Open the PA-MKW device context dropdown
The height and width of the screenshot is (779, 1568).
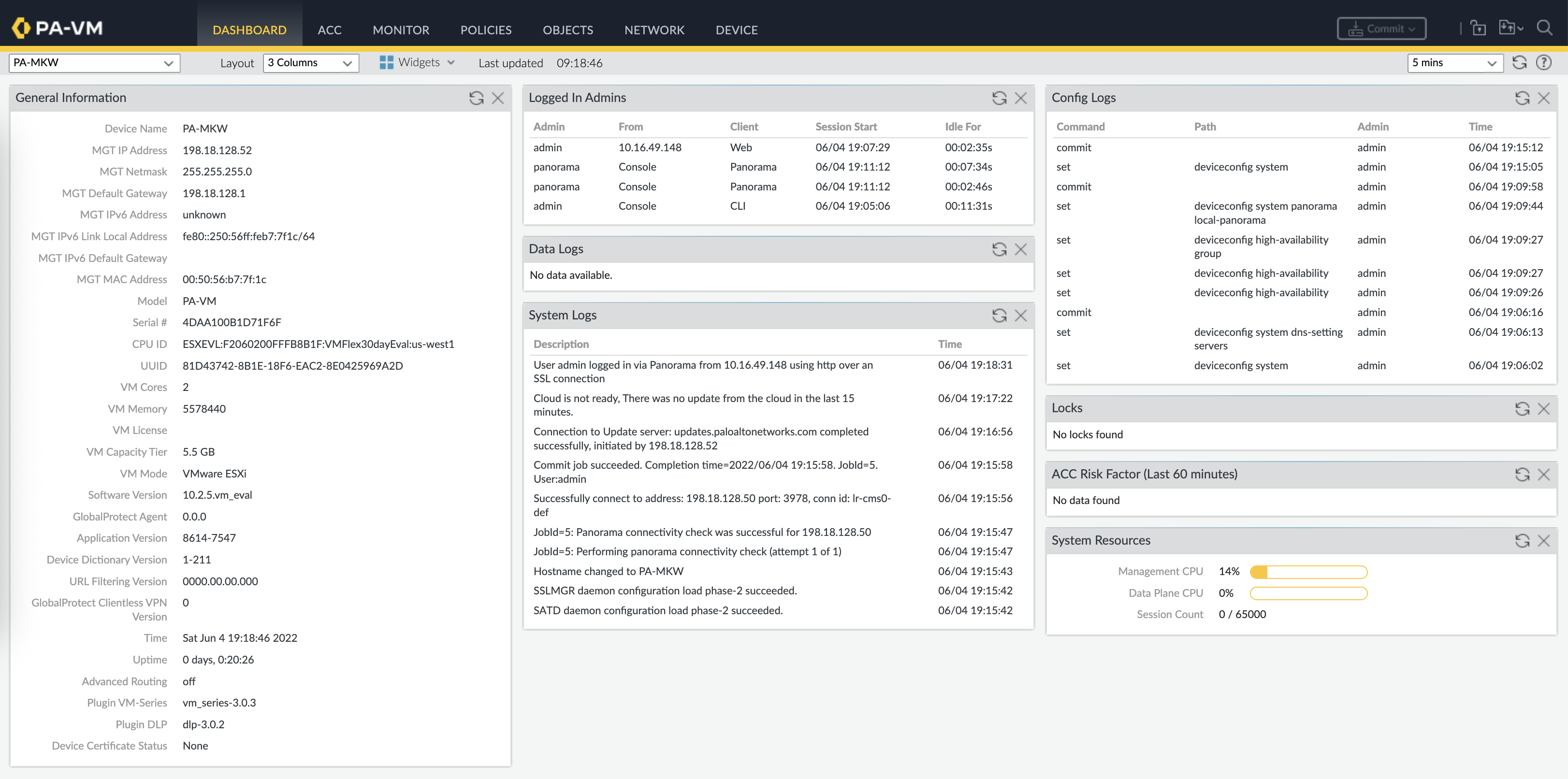tap(94, 63)
